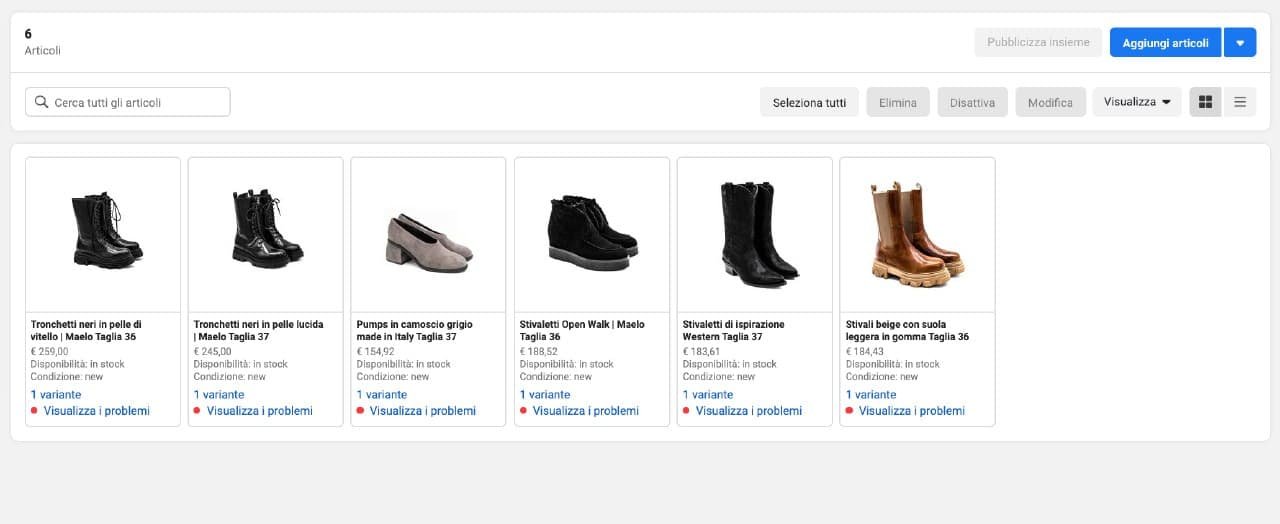Click price € 183,61
1280x524 pixels.
pyautogui.click(x=702, y=351)
